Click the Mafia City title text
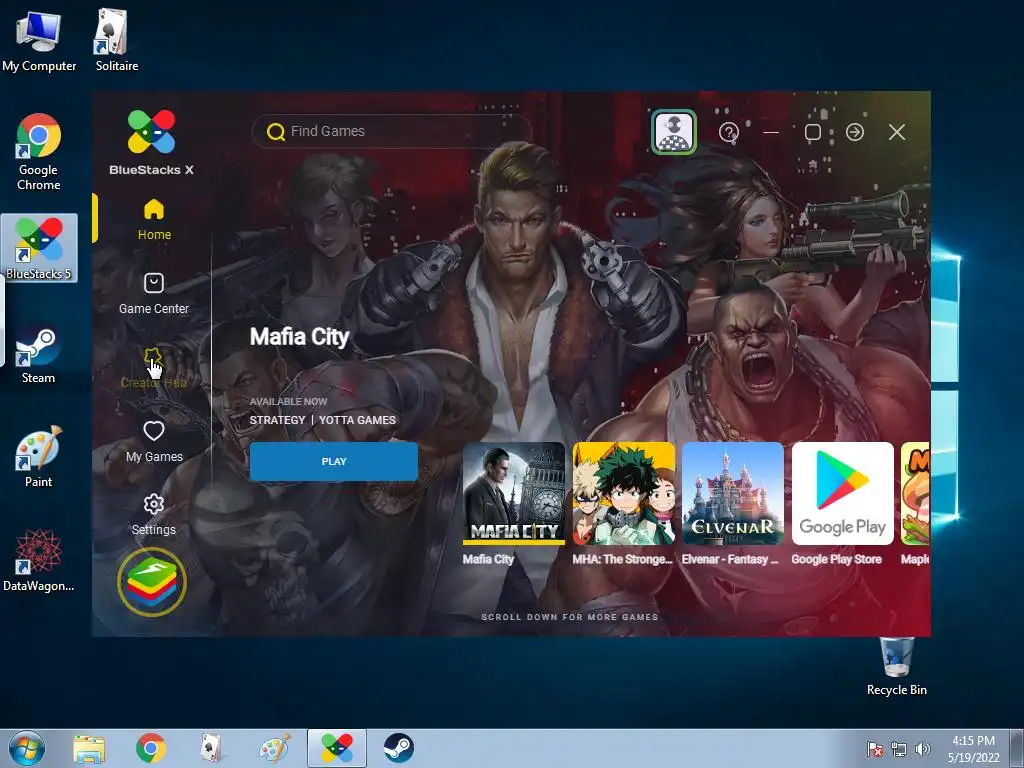The height and width of the screenshot is (768, 1024). (300, 337)
